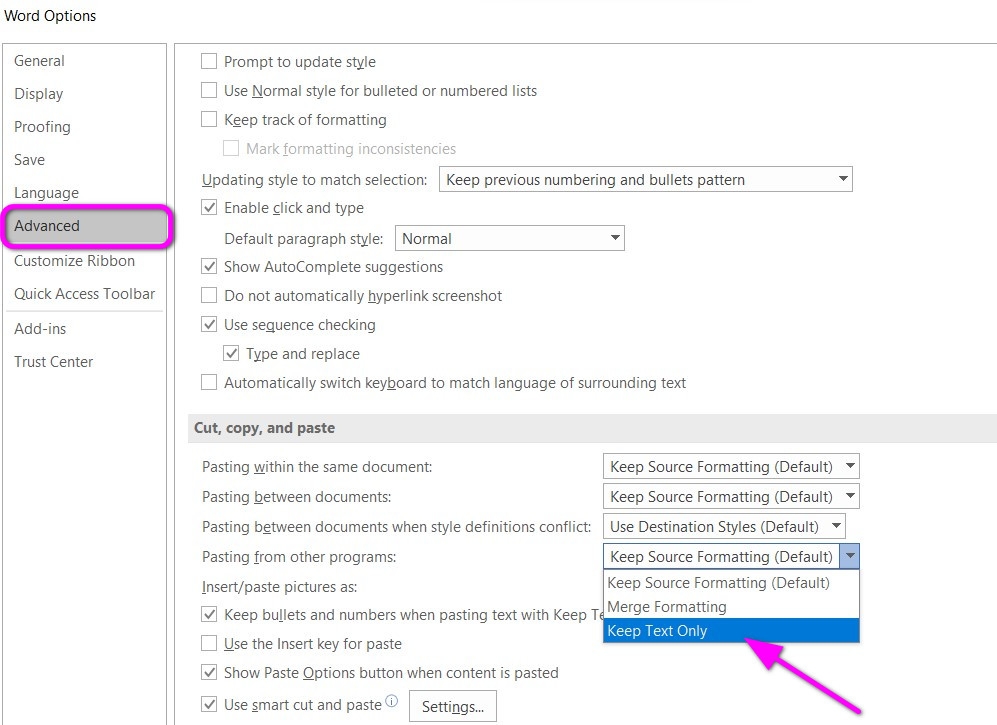Open style definitions conflict paste dropdown
Screen dimensions: 997x725
[725, 527]
